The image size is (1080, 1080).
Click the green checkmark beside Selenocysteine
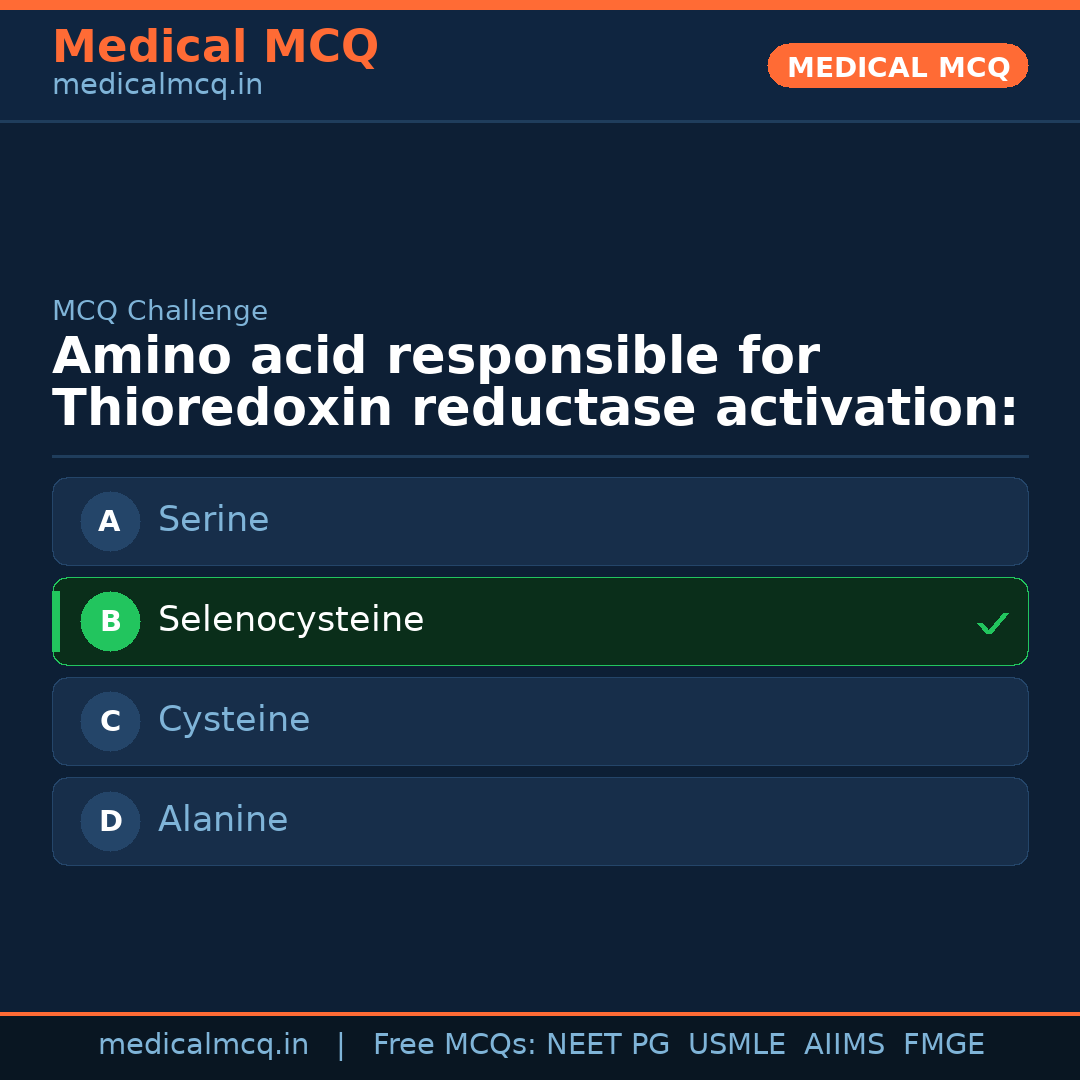click(992, 623)
